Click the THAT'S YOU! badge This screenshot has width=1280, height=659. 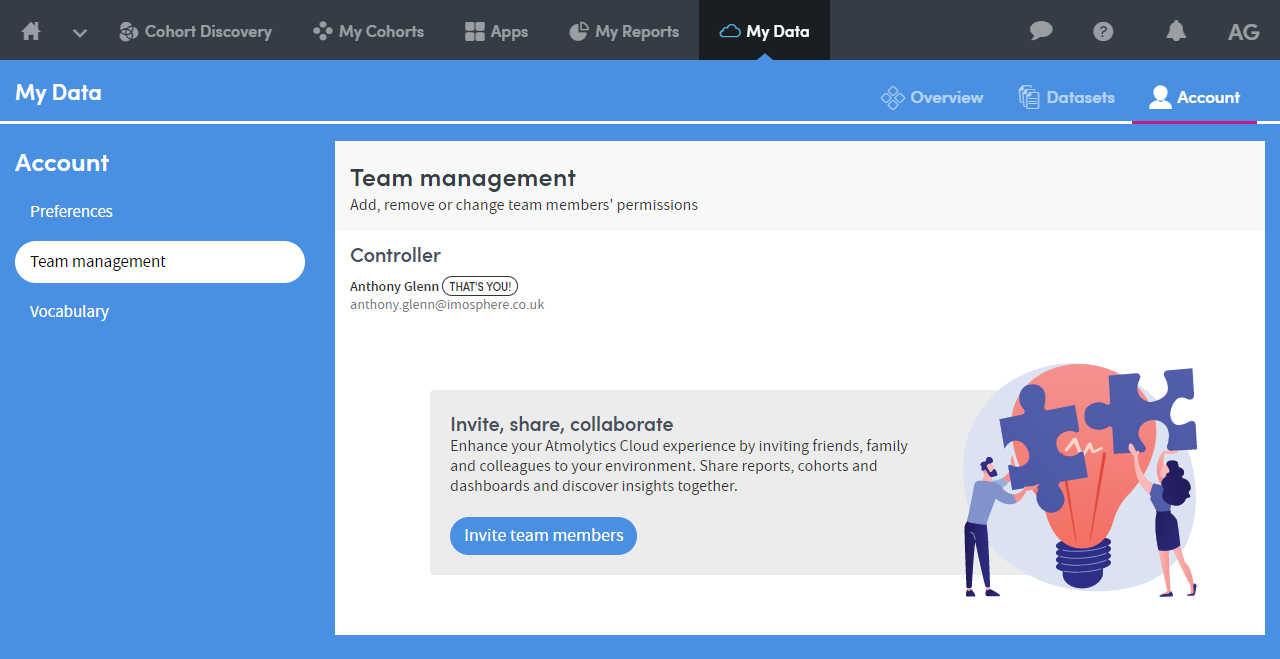click(x=480, y=286)
